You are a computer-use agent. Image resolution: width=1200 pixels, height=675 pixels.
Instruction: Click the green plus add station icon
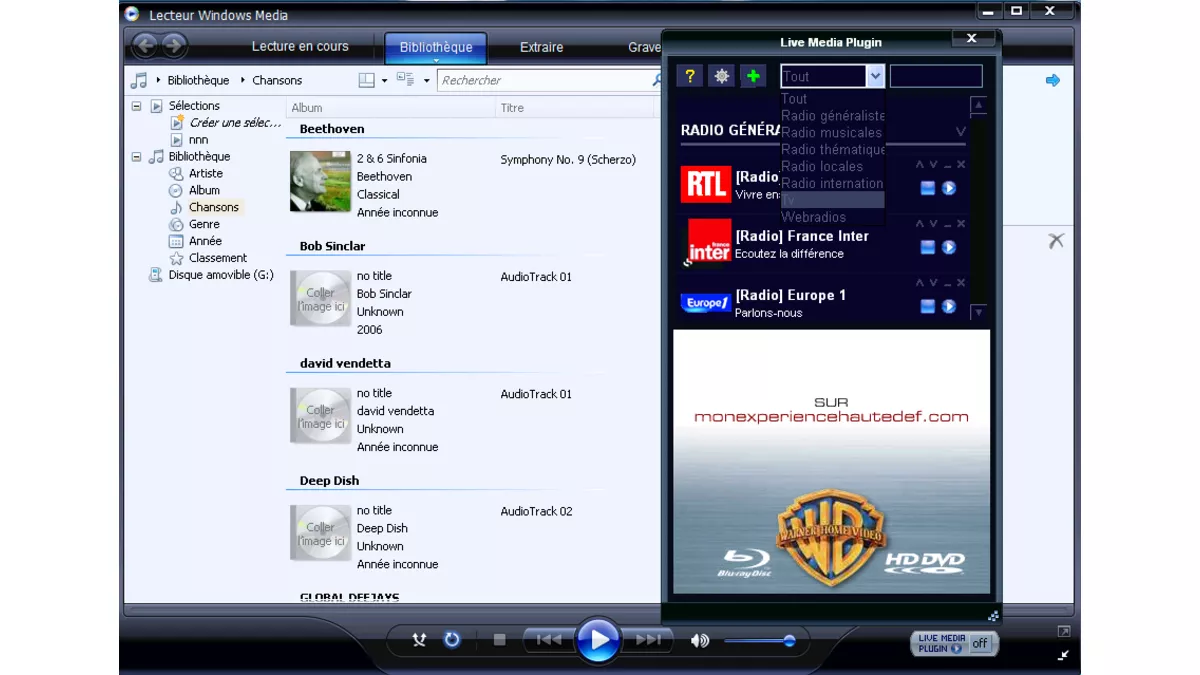[x=753, y=76]
